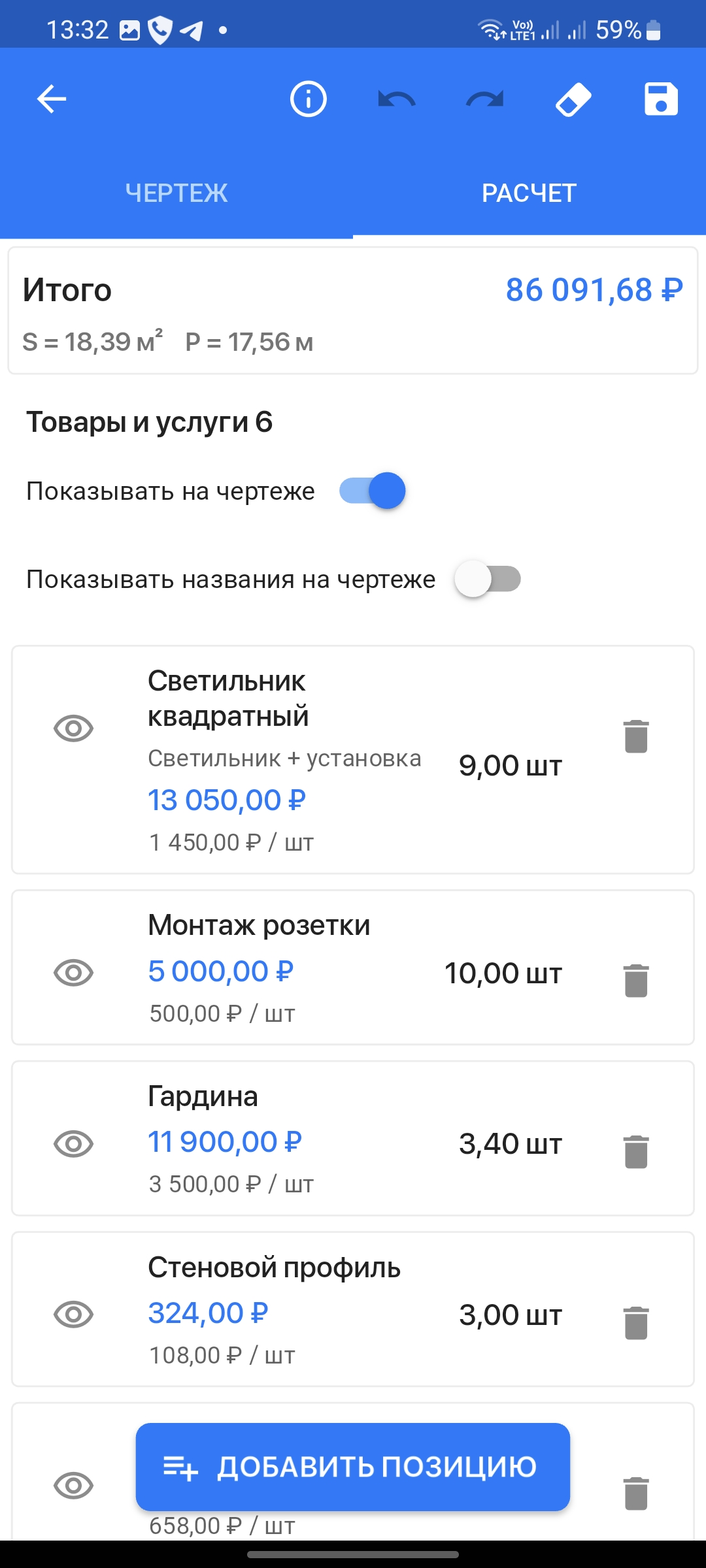
Task: Redo the last action
Action: coord(485,99)
